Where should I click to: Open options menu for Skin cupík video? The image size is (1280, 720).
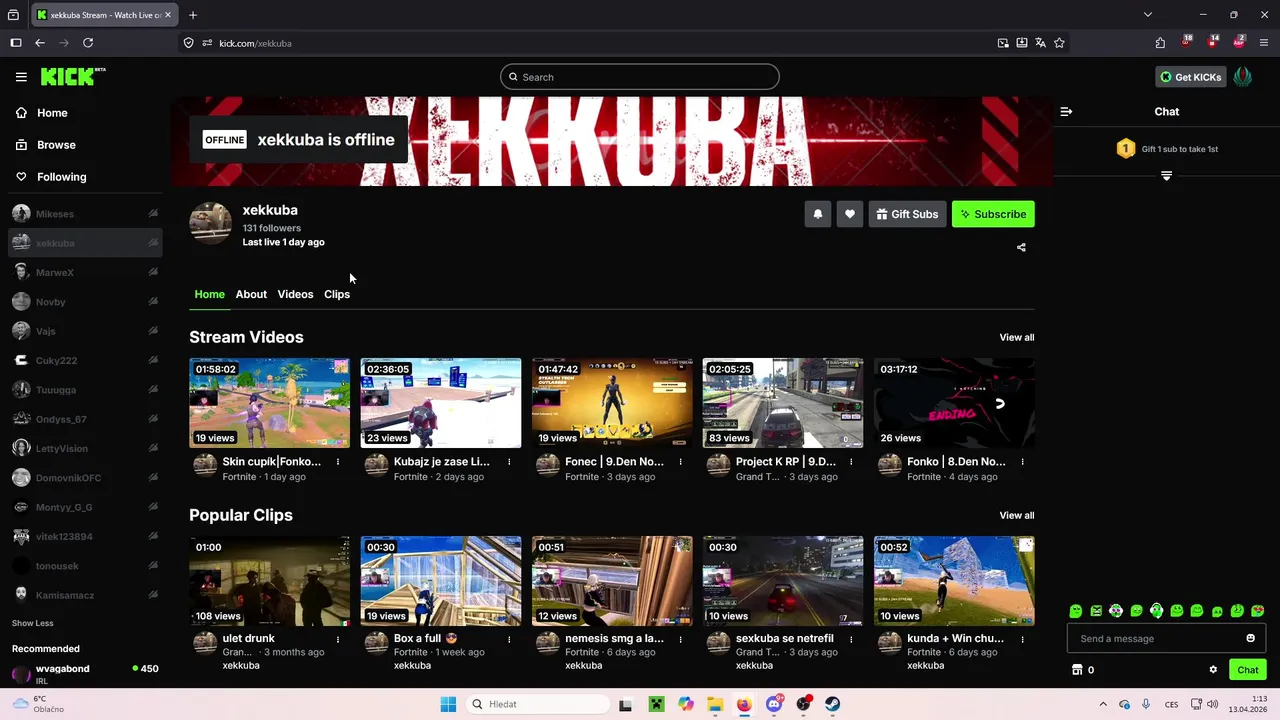pos(338,462)
